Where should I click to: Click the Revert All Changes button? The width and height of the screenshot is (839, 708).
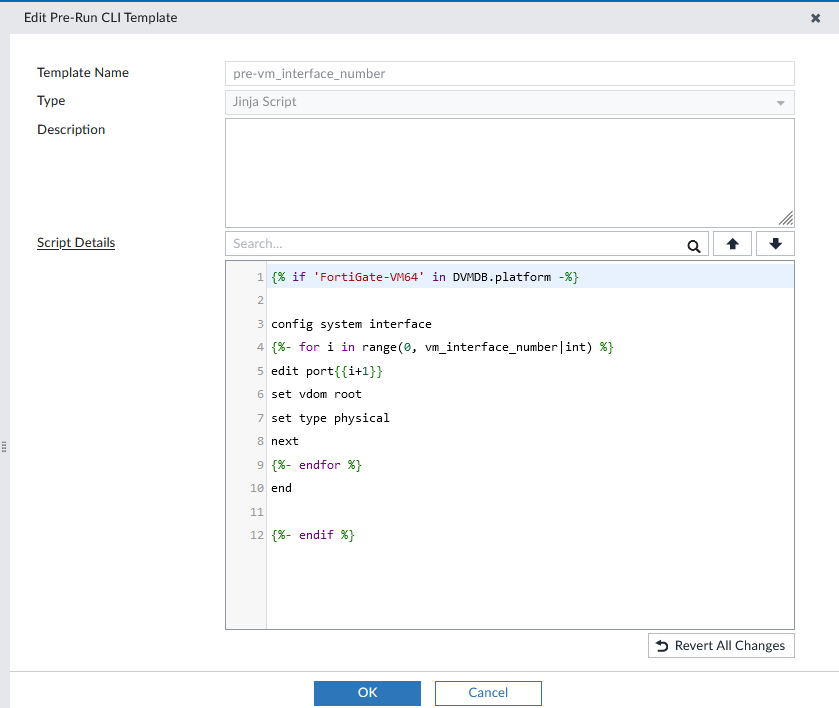(x=721, y=645)
